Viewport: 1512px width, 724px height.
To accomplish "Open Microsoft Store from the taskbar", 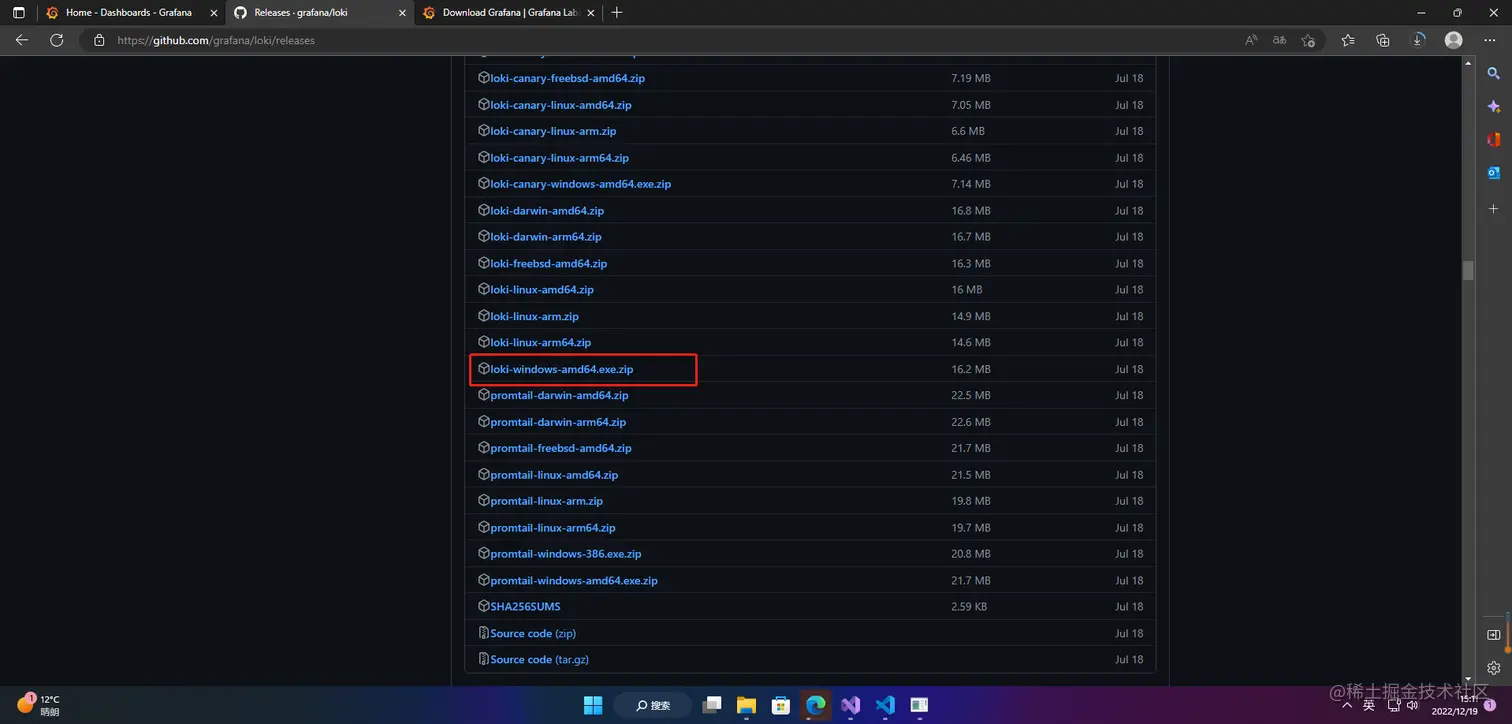I will click(x=781, y=705).
